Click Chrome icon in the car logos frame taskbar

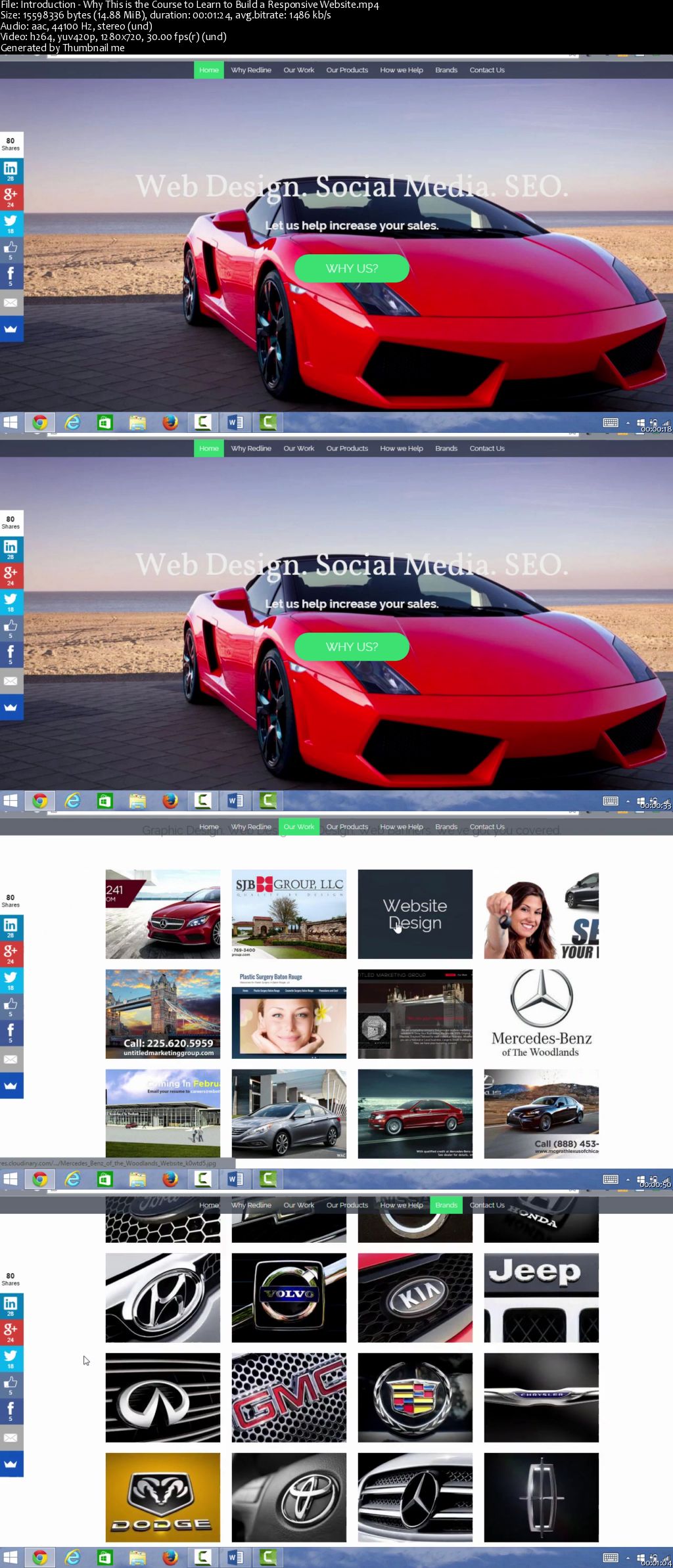(x=40, y=1557)
